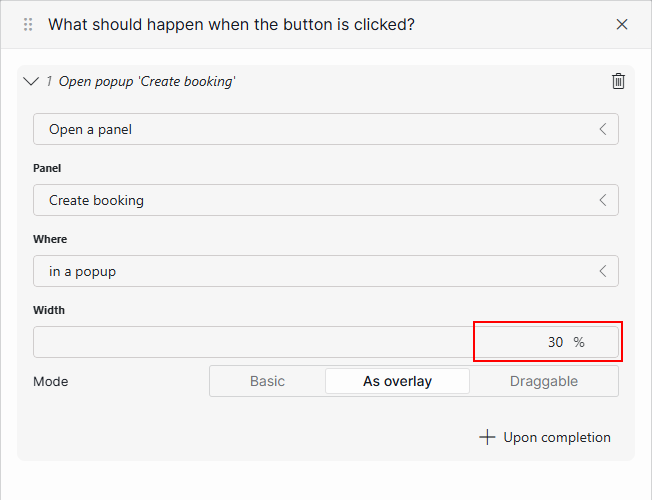Screen dimensions: 652x500
Task: Select the As overlay mode option
Action: click(x=397, y=381)
